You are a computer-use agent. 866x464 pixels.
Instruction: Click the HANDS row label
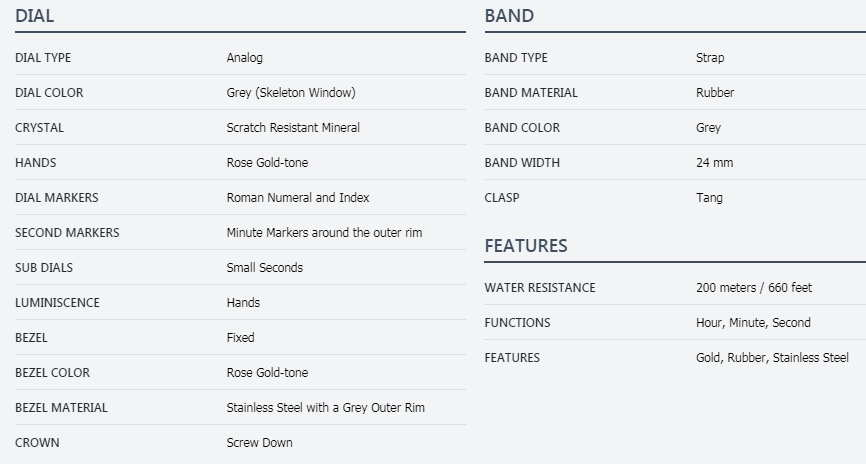click(x=36, y=163)
